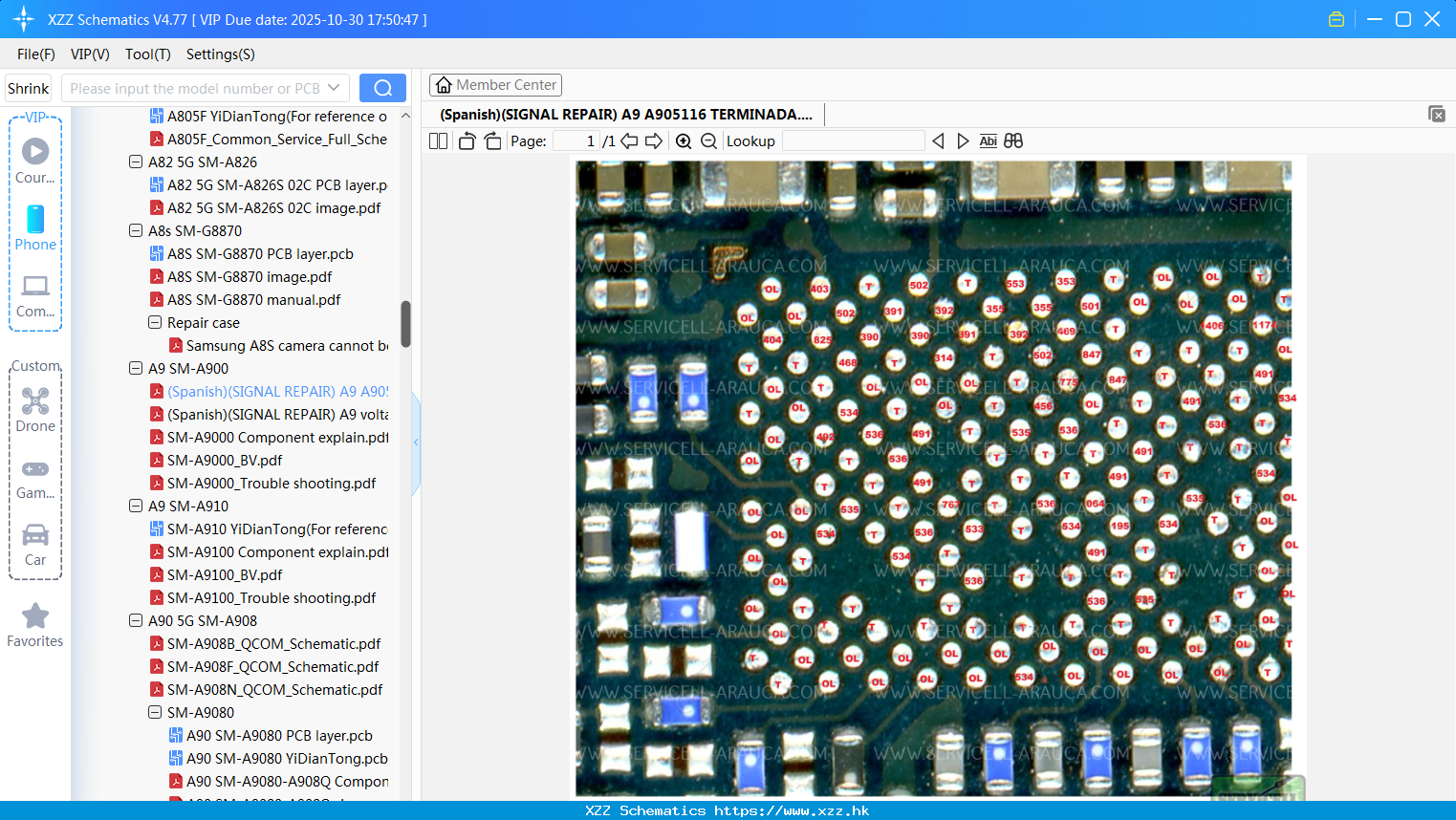Open Favorites
This screenshot has height=820, width=1456.
(x=35, y=625)
